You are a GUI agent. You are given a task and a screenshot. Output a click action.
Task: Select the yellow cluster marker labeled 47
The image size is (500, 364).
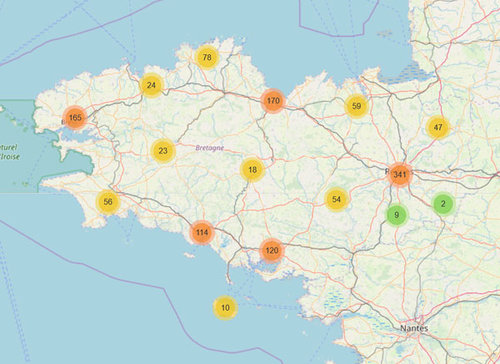[438, 127]
